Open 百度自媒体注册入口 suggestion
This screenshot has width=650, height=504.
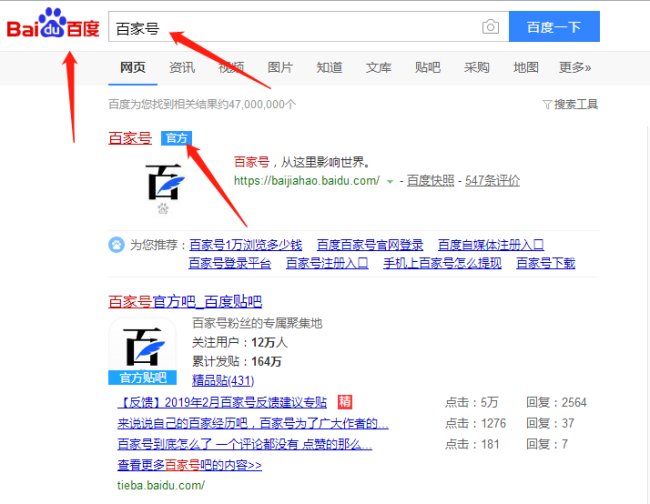click(491, 245)
